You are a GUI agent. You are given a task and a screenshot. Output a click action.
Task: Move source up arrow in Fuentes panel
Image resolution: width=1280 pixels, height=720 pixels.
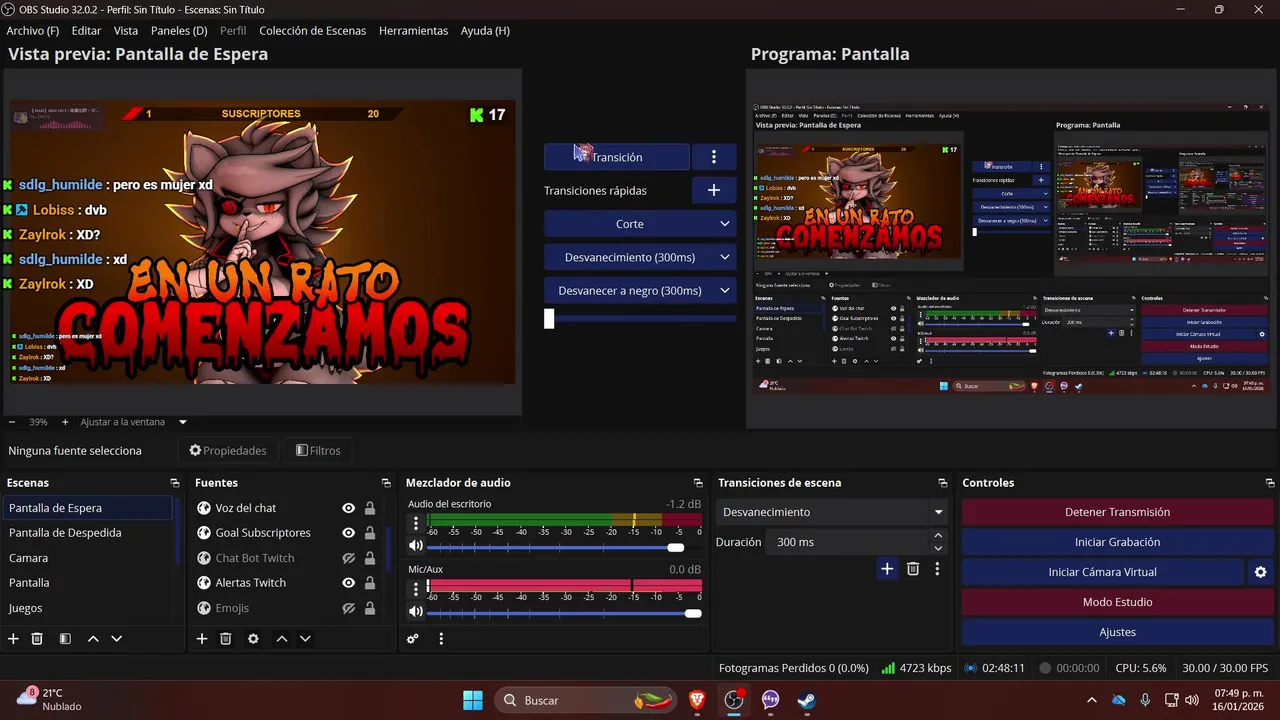point(282,638)
